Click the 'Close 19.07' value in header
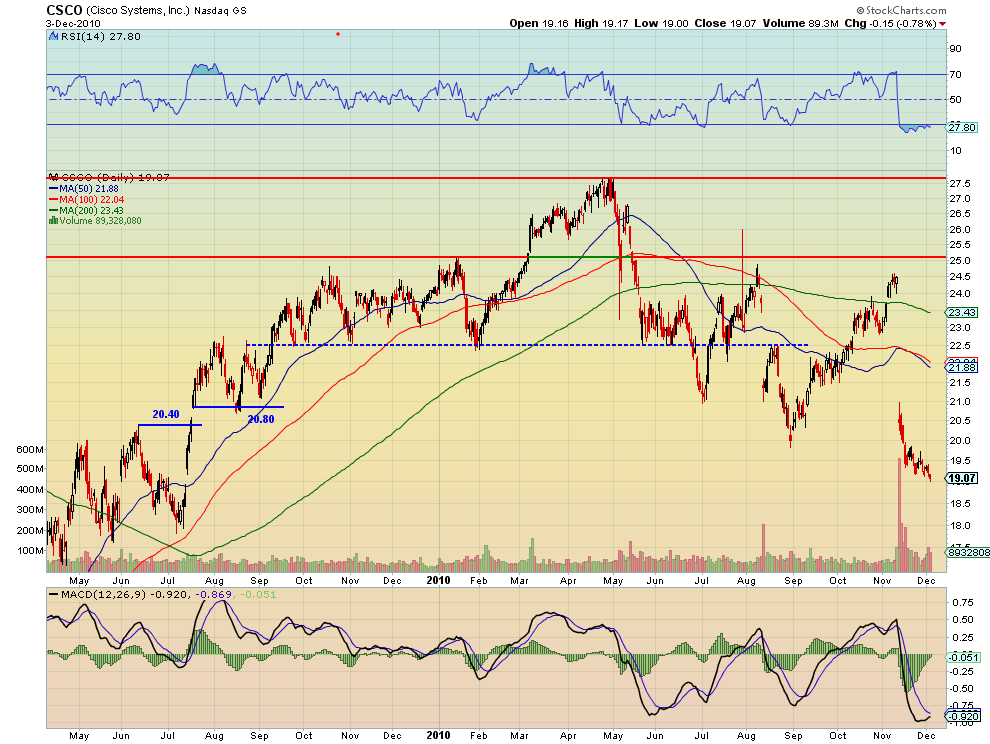This screenshot has width=990, height=744. (725, 23)
